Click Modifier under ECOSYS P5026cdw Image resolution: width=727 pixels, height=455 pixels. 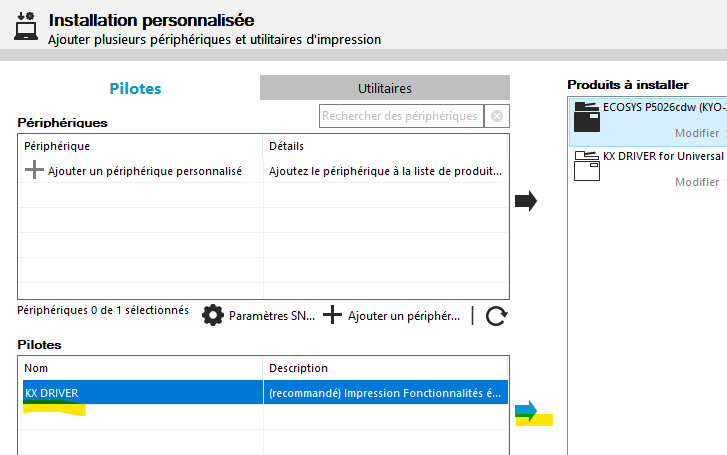point(696,133)
